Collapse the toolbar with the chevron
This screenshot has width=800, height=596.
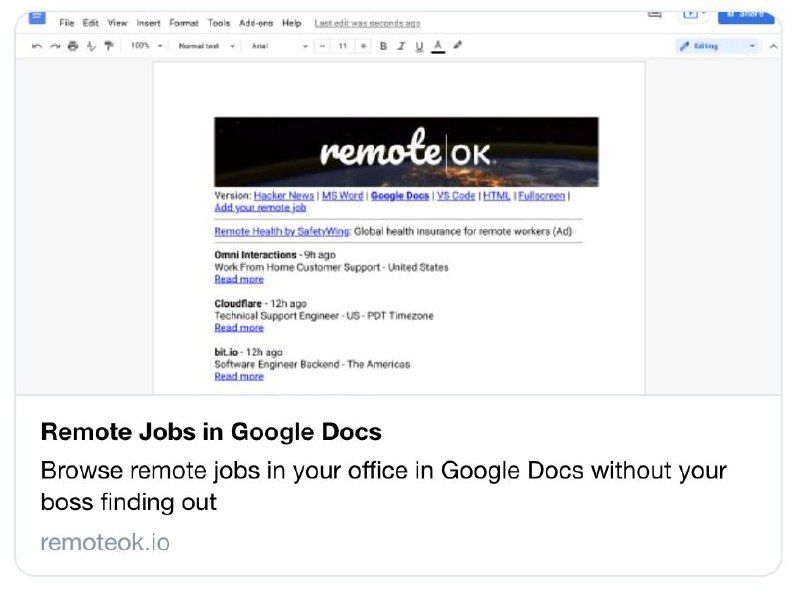(x=773, y=46)
